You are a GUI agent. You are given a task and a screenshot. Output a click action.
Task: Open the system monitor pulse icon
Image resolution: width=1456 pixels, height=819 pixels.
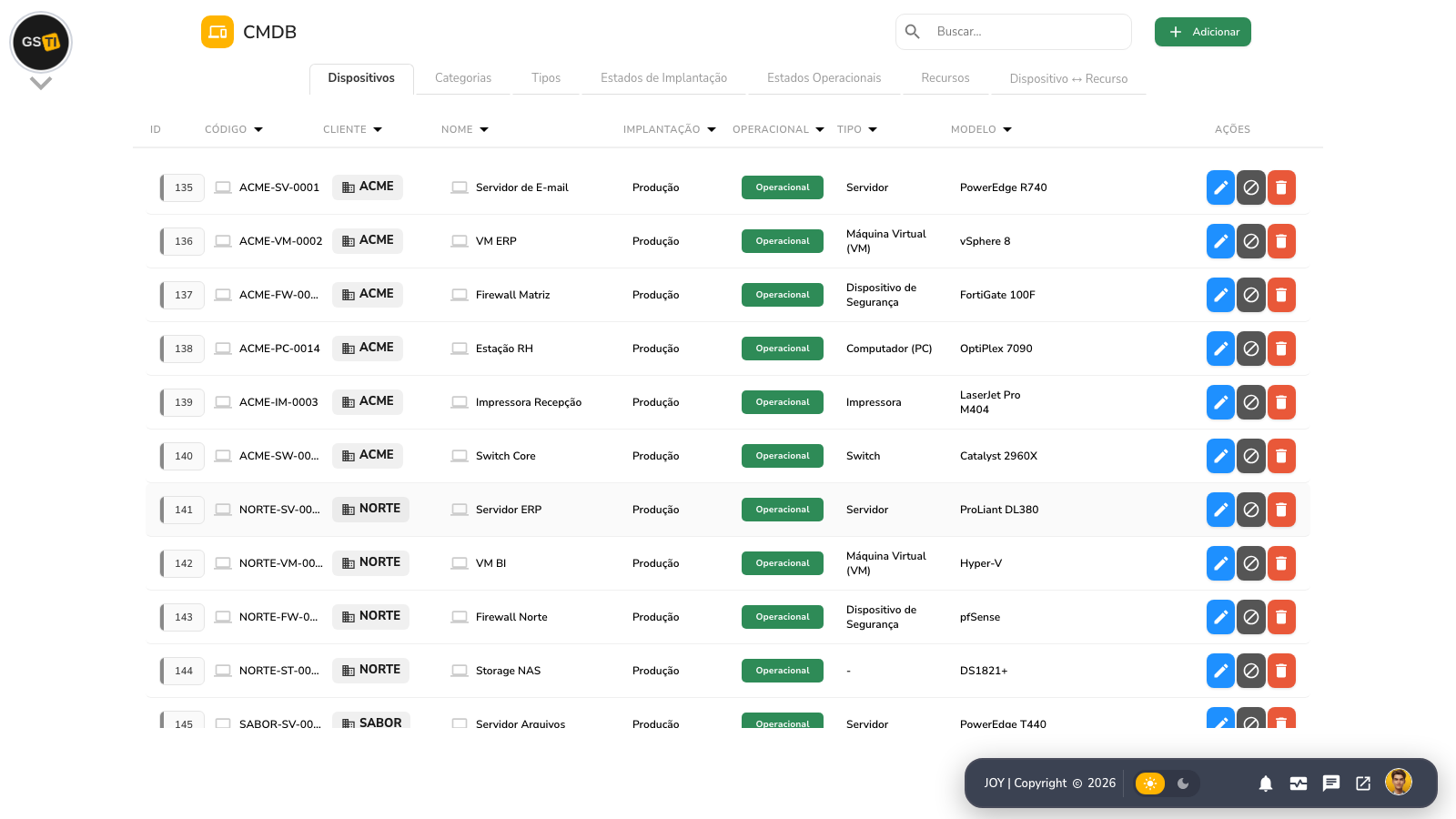[x=1299, y=784]
